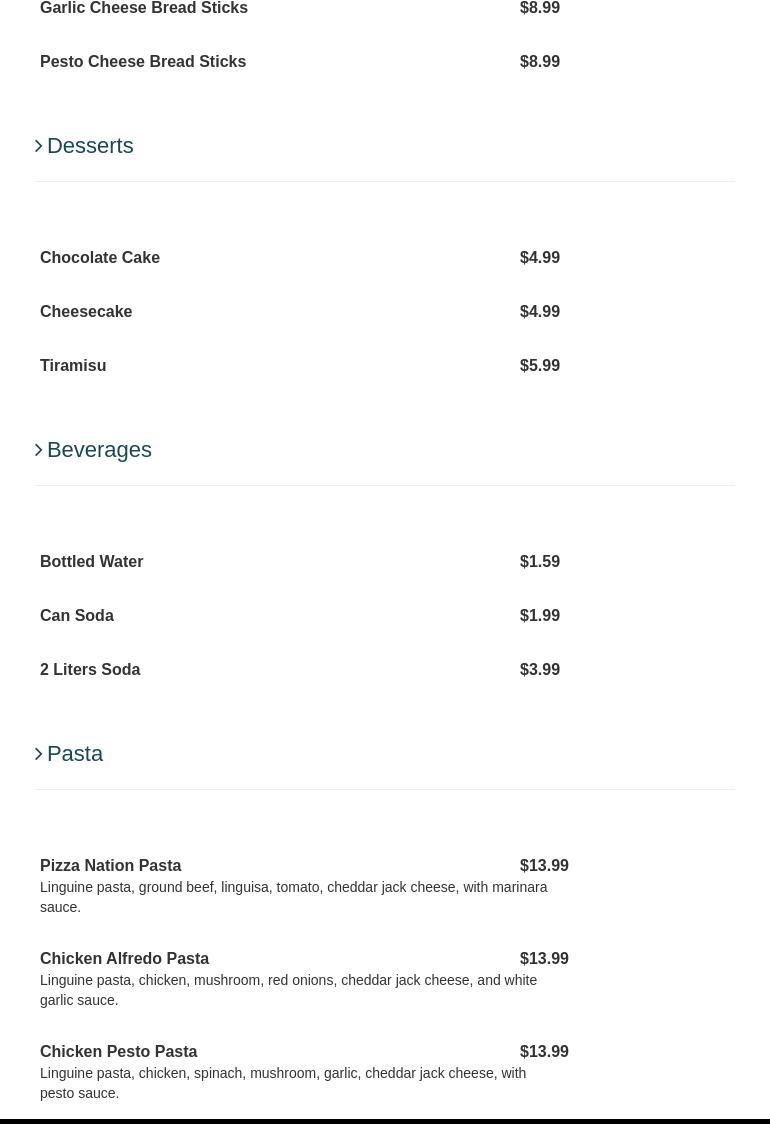Click the $3.99 soda price
Image resolution: width=770 pixels, height=1124 pixels.
(x=540, y=670)
